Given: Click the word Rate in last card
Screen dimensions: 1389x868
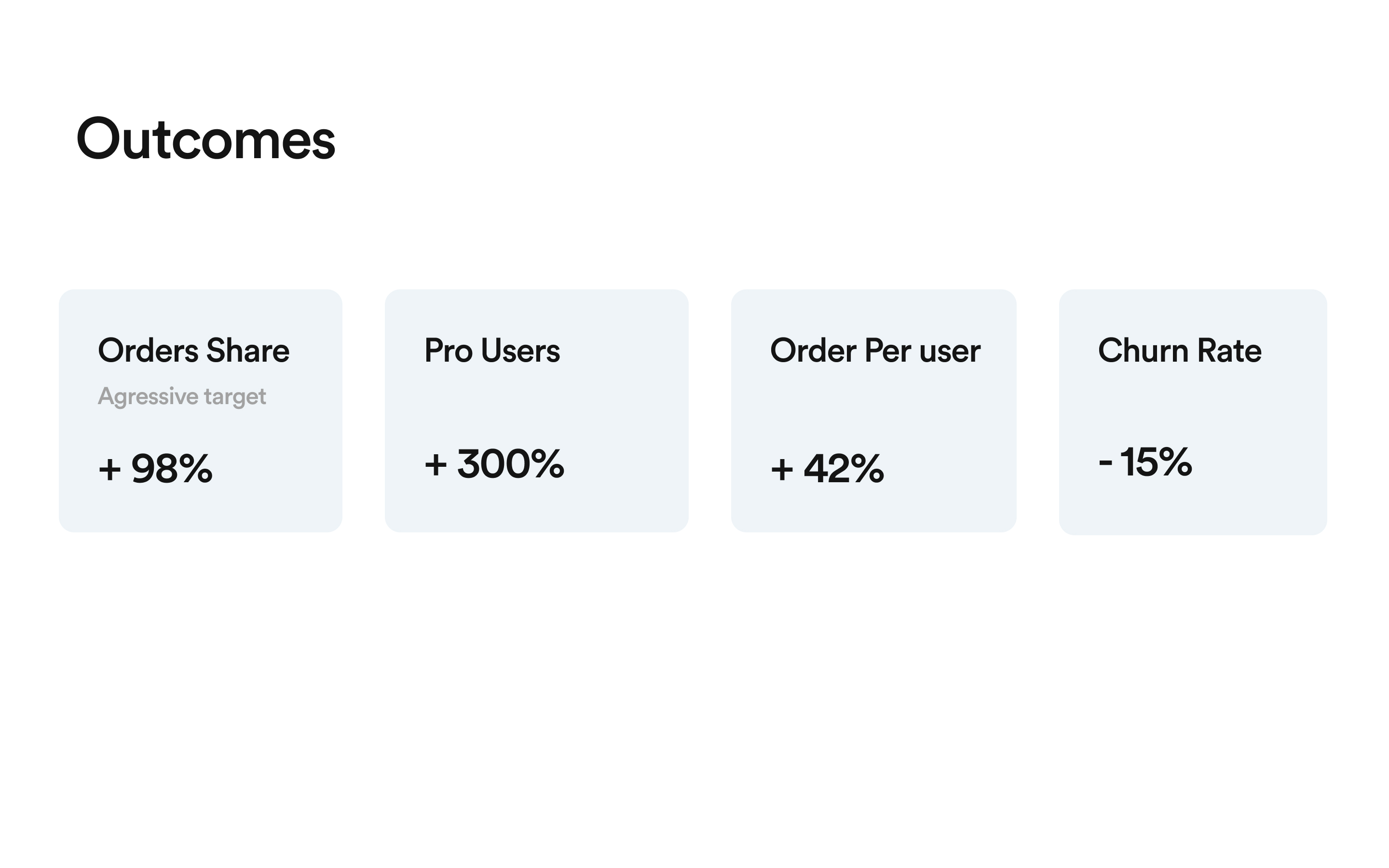Looking at the screenshot, I should tap(1229, 350).
